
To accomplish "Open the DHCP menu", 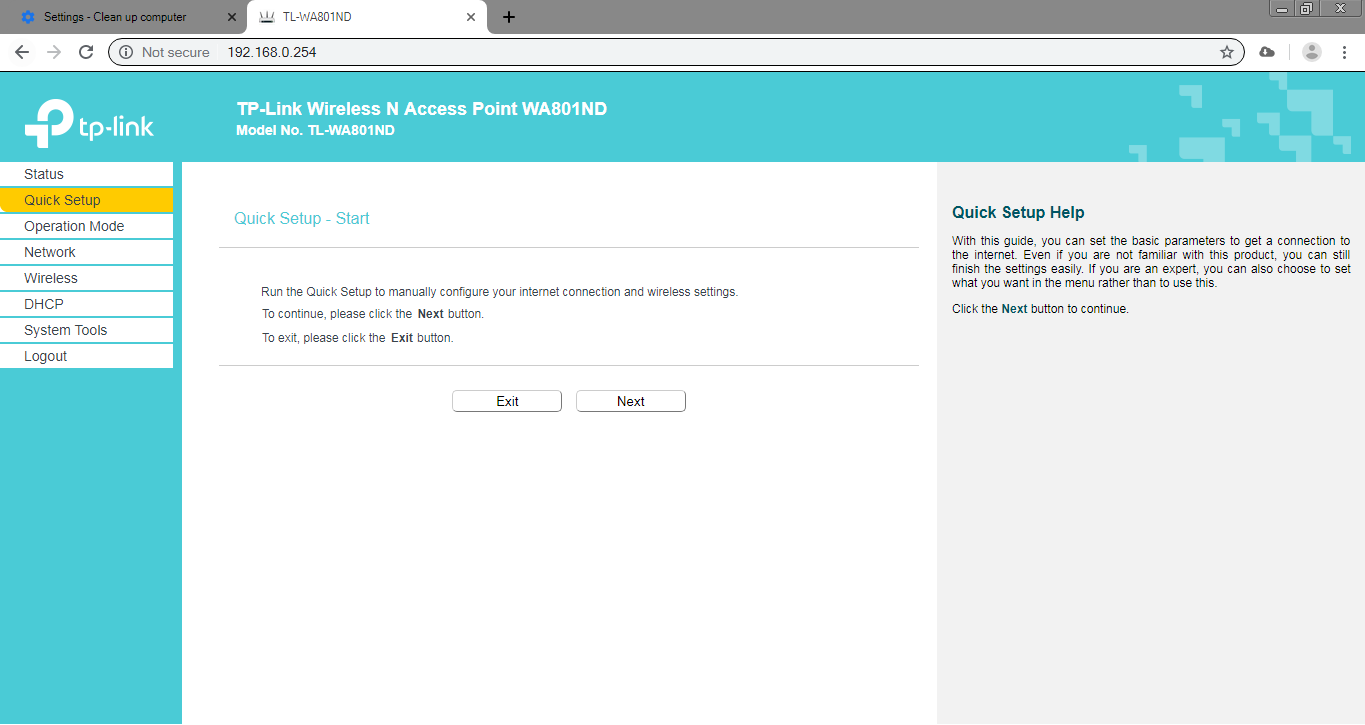I will pyautogui.click(x=87, y=304).
